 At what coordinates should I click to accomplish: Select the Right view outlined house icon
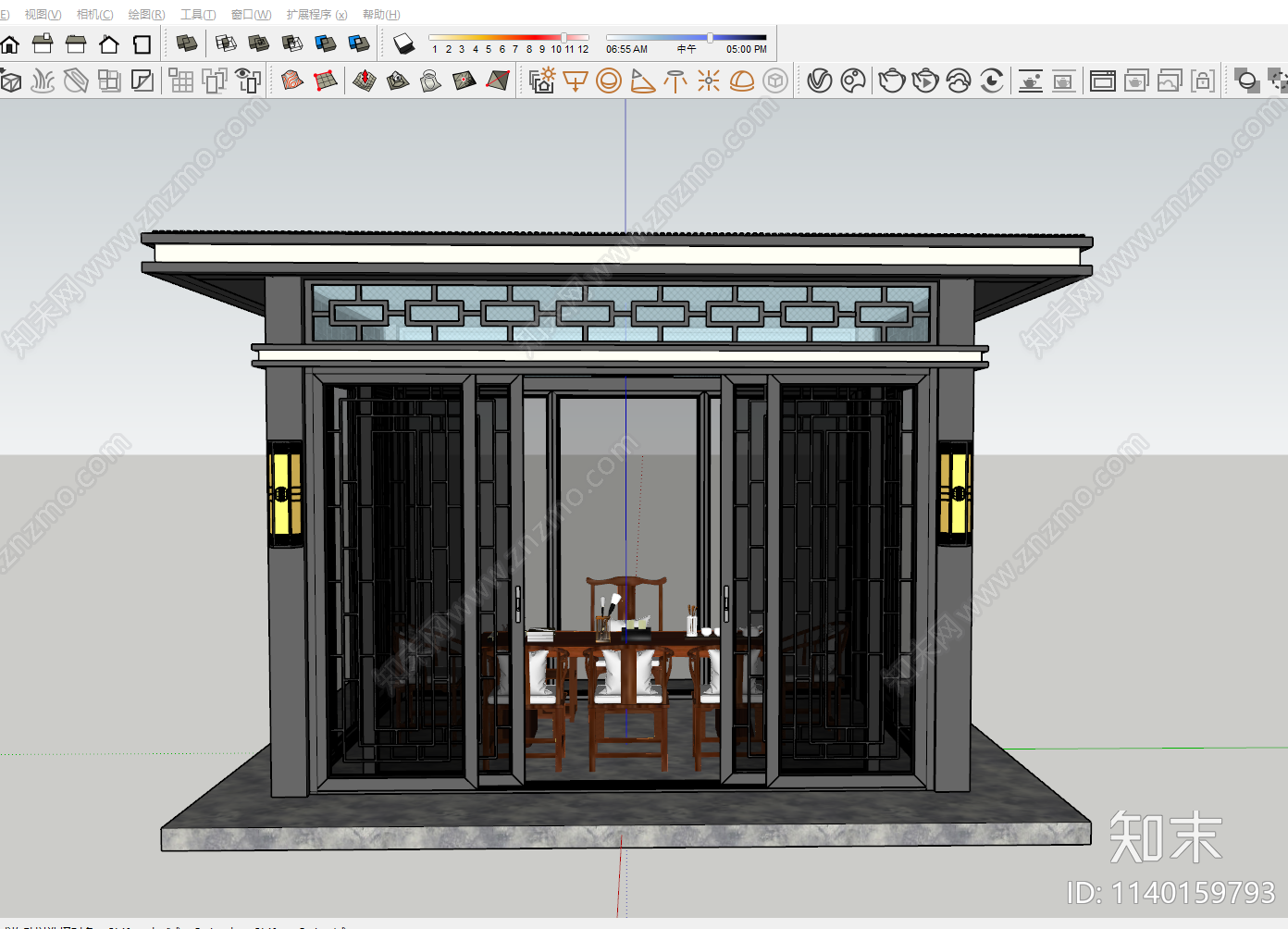pyautogui.click(x=109, y=43)
